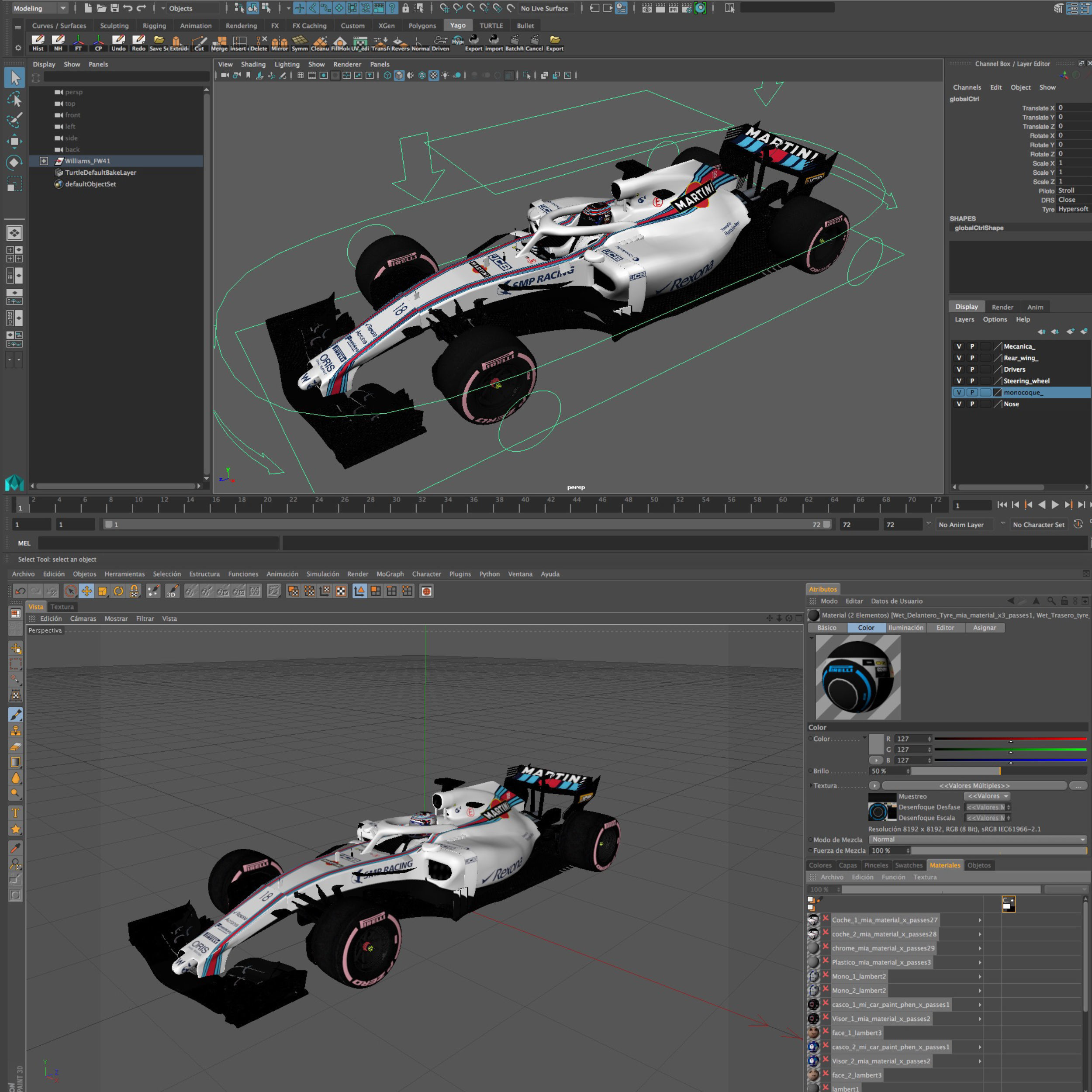Screen dimensions: 1092x1092
Task: Open the Render tab in layer editor
Action: click(x=1002, y=307)
